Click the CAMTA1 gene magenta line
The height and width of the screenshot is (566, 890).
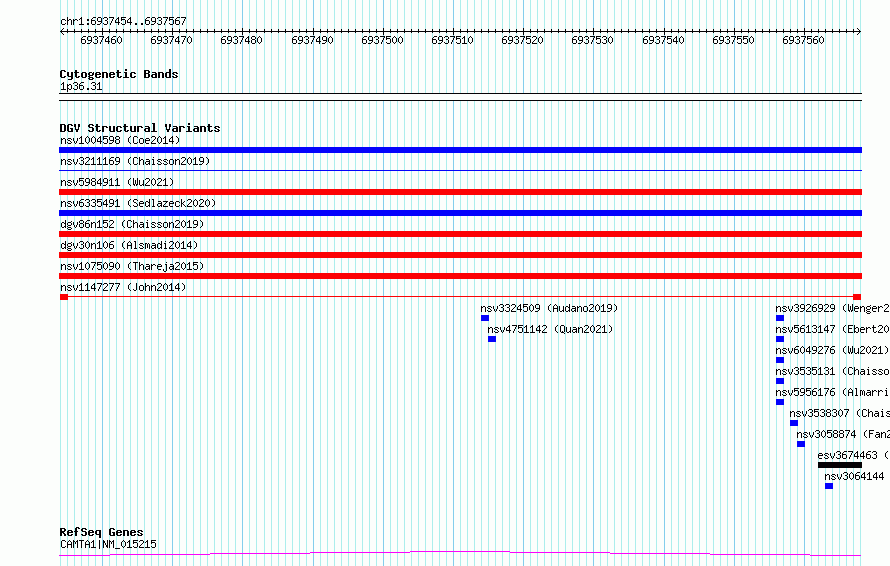point(460,553)
